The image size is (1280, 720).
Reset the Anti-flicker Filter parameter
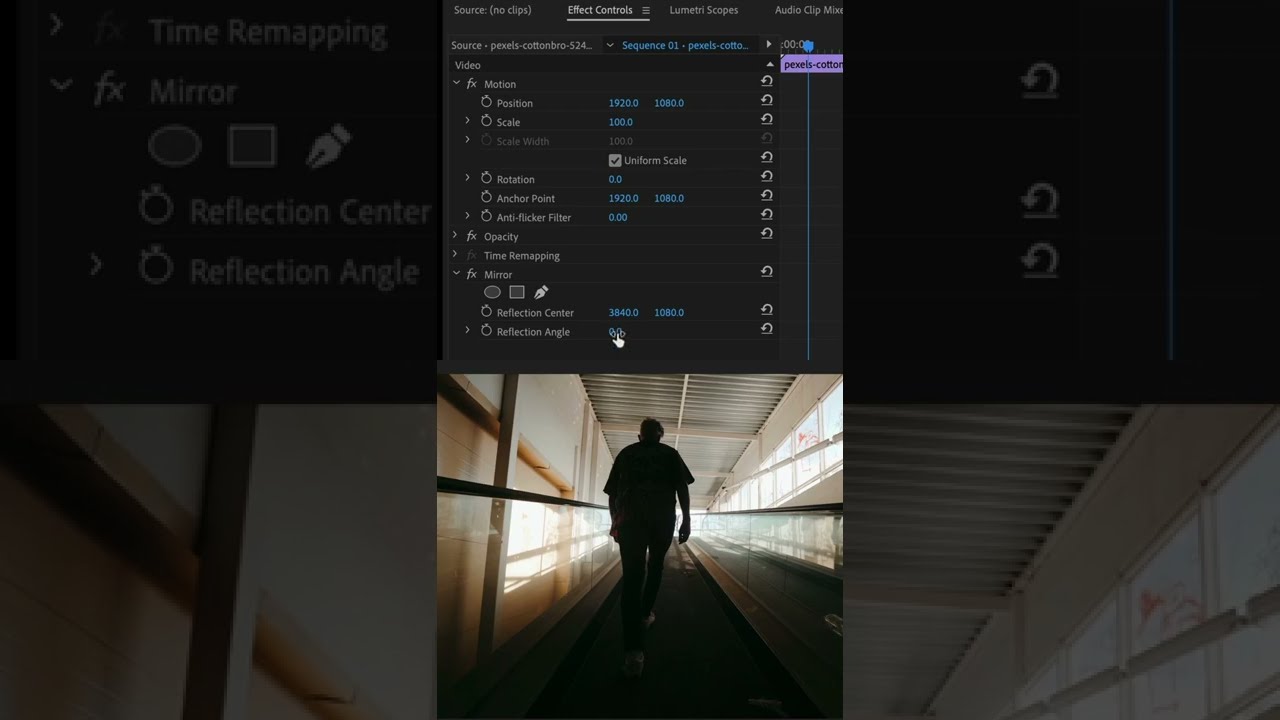pos(767,214)
